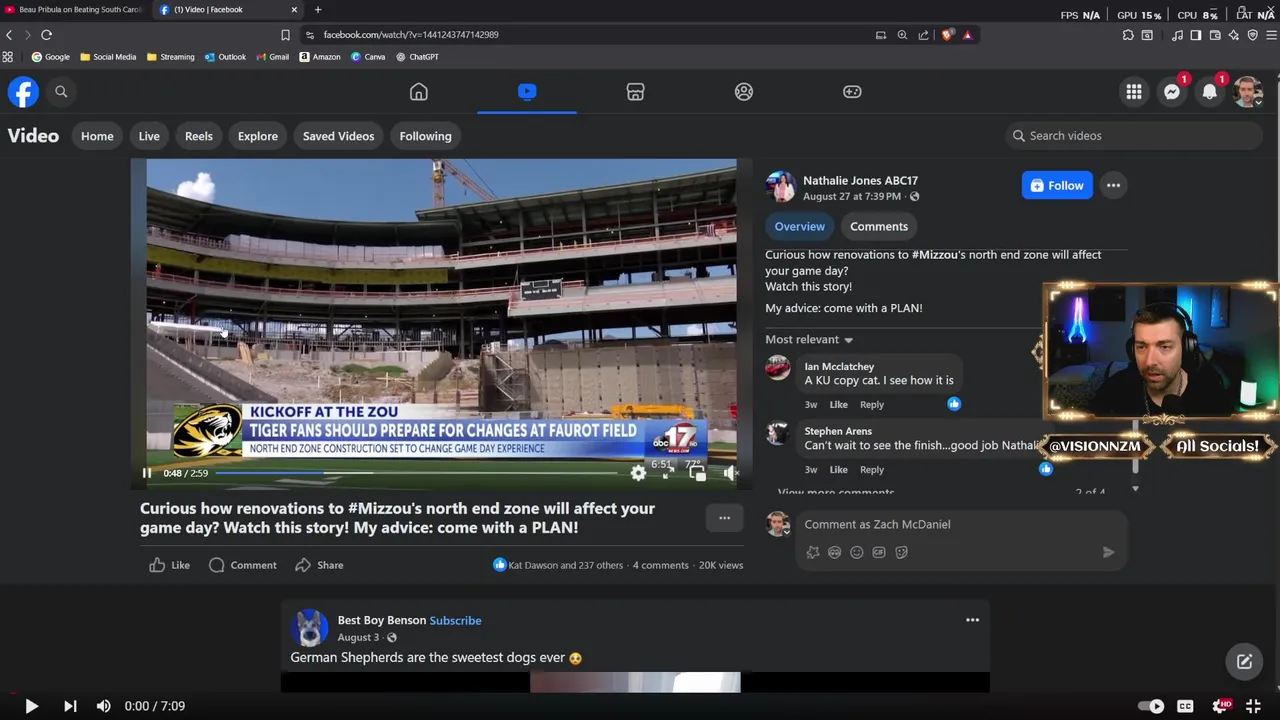Screen dimensions: 1280x720
Task: Pop out video to mini player
Action: [x=698, y=473]
